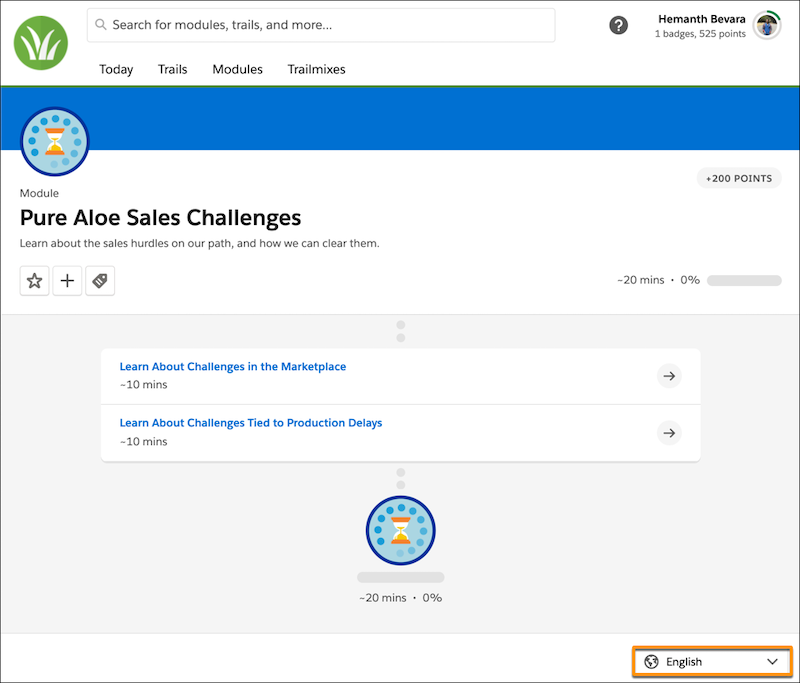The image size is (800, 683).
Task: Open the English language dropdown
Action: 712,662
